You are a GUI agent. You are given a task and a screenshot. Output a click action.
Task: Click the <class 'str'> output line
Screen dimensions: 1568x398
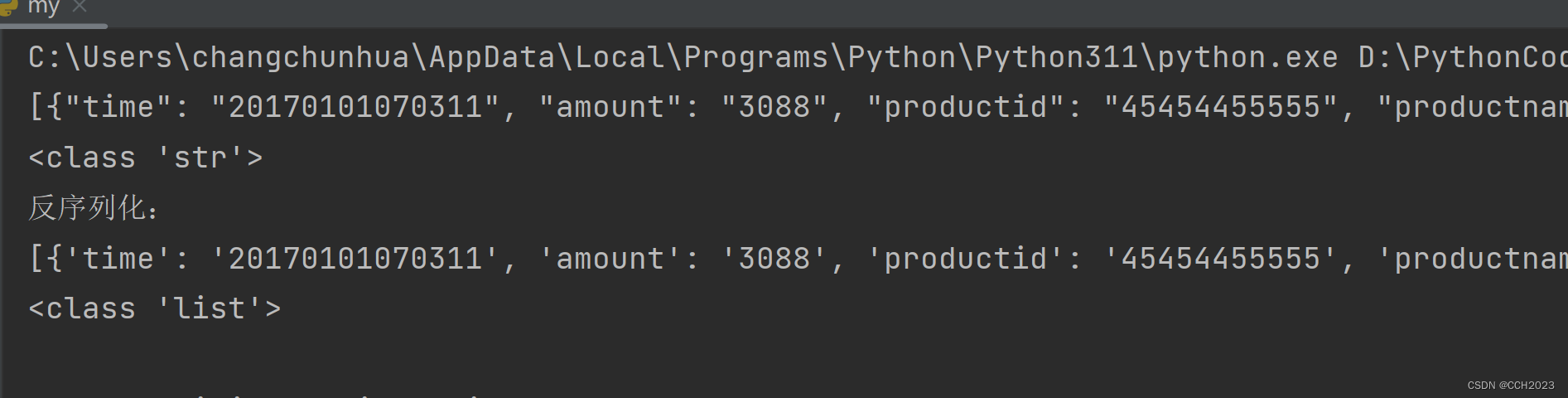click(x=146, y=158)
